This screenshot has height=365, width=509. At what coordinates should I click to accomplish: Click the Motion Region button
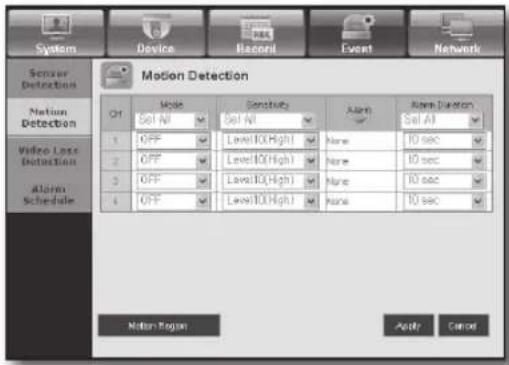(x=159, y=325)
